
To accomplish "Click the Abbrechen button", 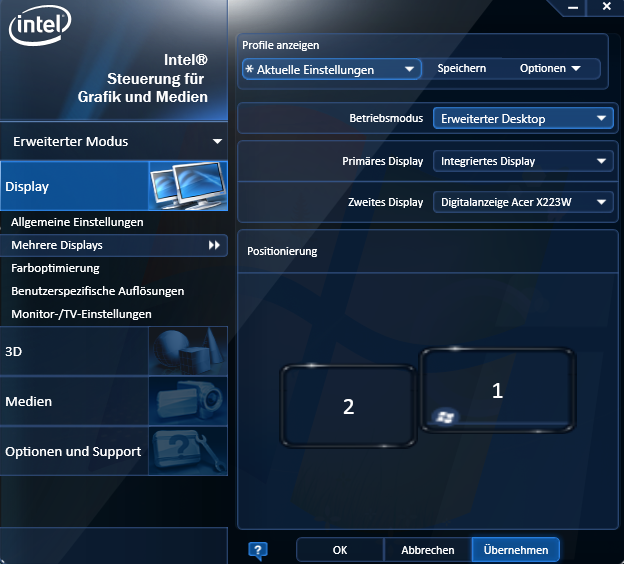I will (x=427, y=550).
